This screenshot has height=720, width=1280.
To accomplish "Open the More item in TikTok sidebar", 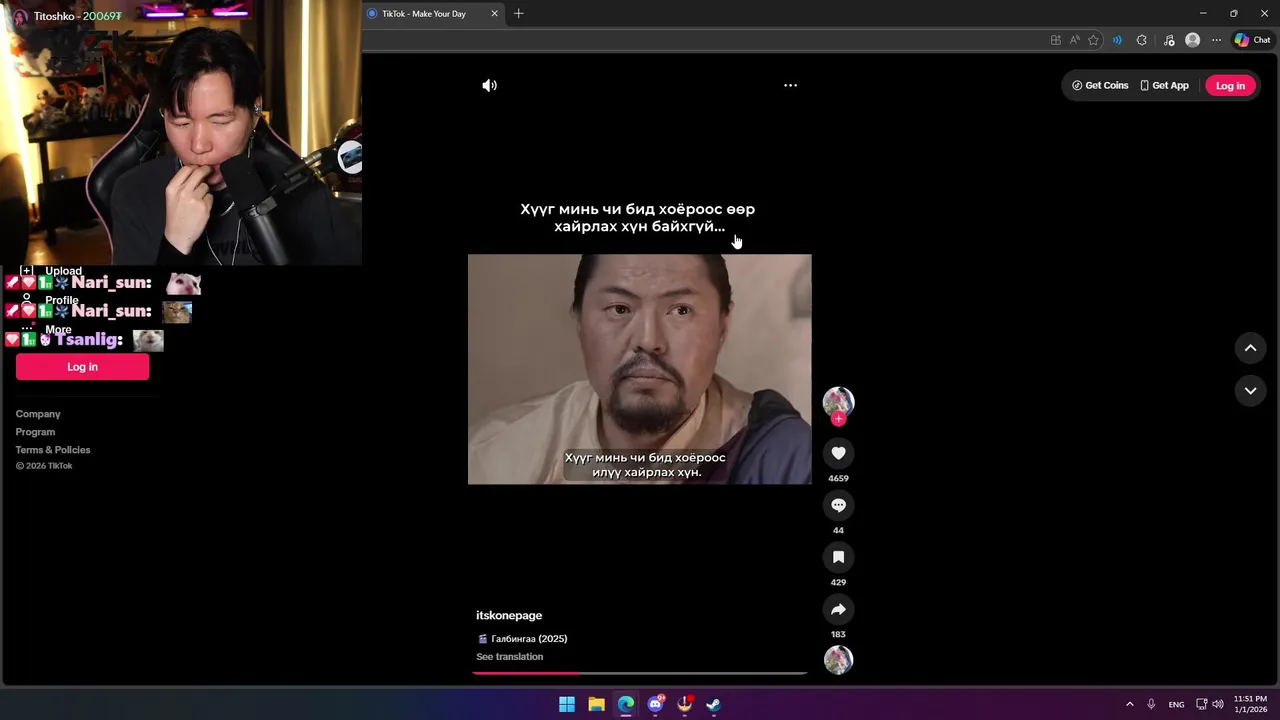I will click(x=49, y=329).
